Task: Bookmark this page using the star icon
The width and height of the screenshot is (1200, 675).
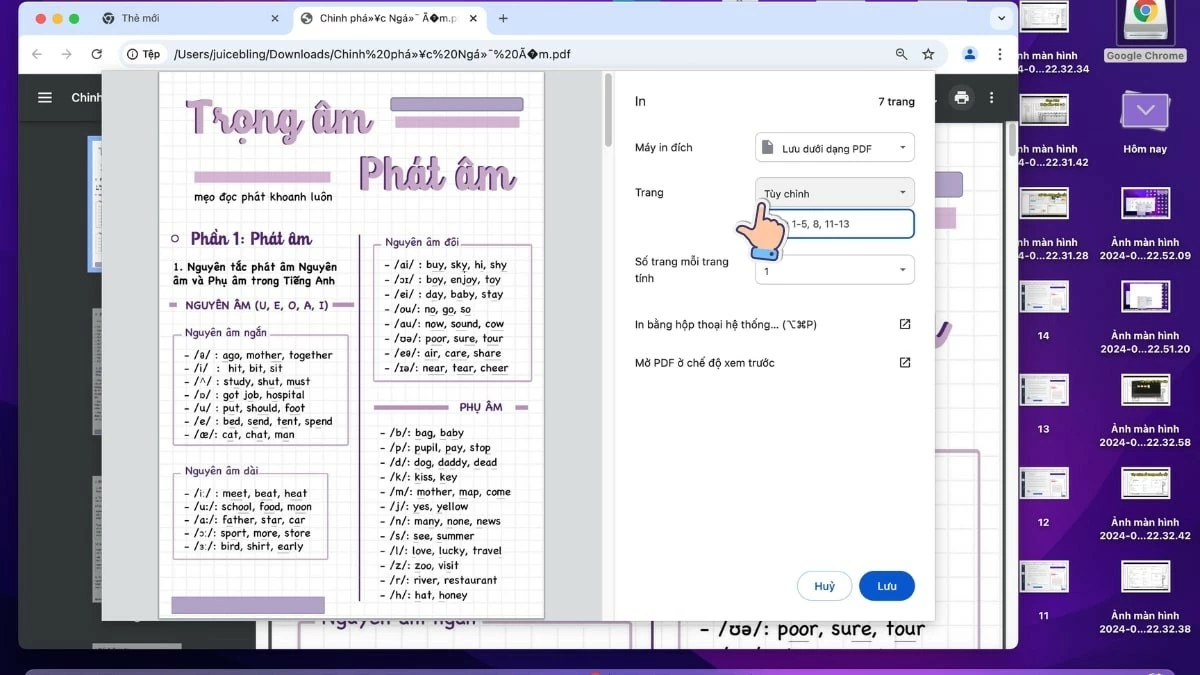Action: point(927,55)
